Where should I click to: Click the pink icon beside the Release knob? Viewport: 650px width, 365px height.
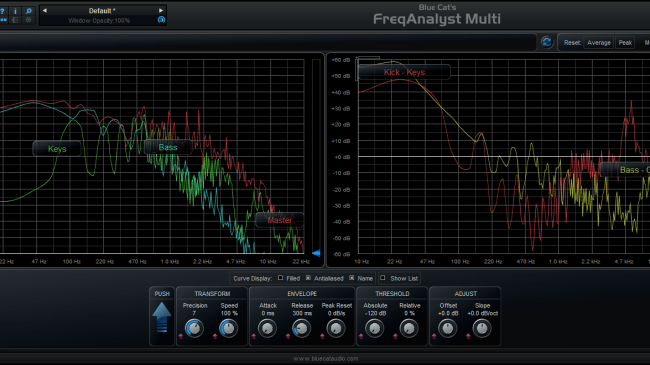(x=288, y=336)
